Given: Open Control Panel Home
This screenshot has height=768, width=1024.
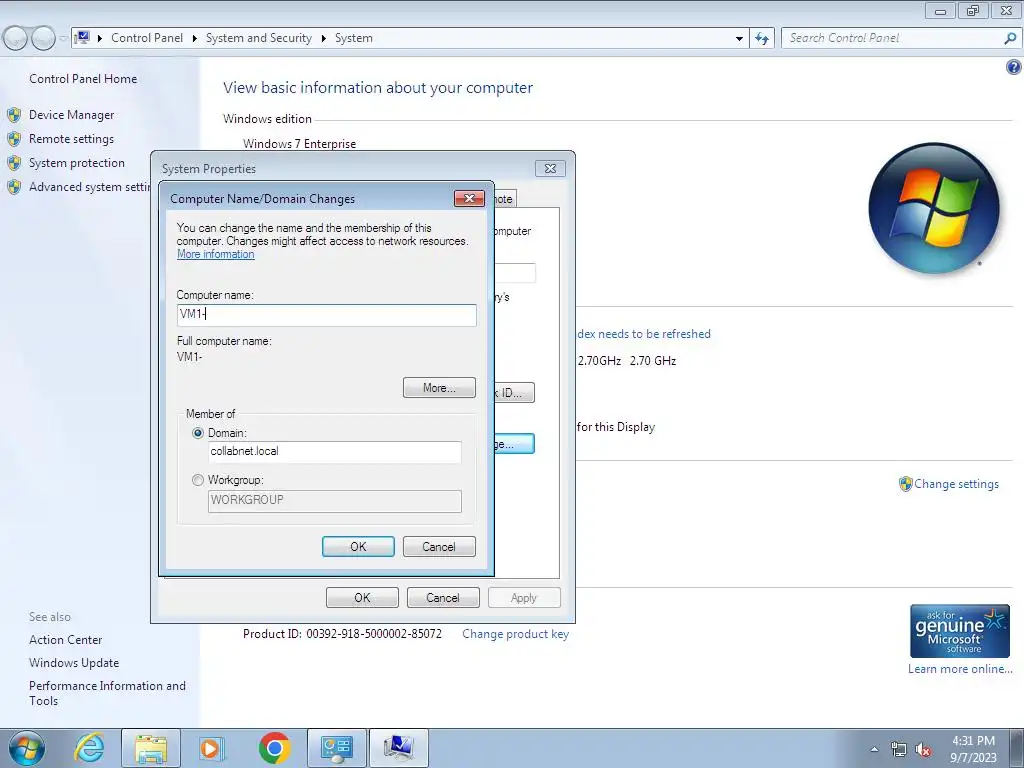Looking at the screenshot, I should point(83,79).
